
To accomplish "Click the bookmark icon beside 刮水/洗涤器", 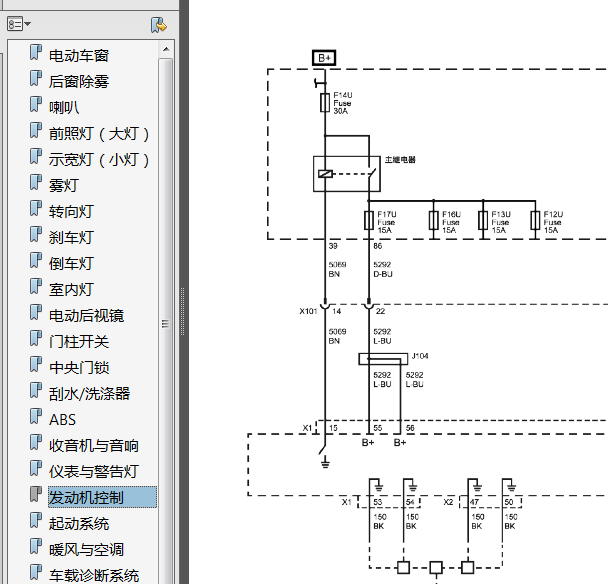I will click(x=36, y=390).
